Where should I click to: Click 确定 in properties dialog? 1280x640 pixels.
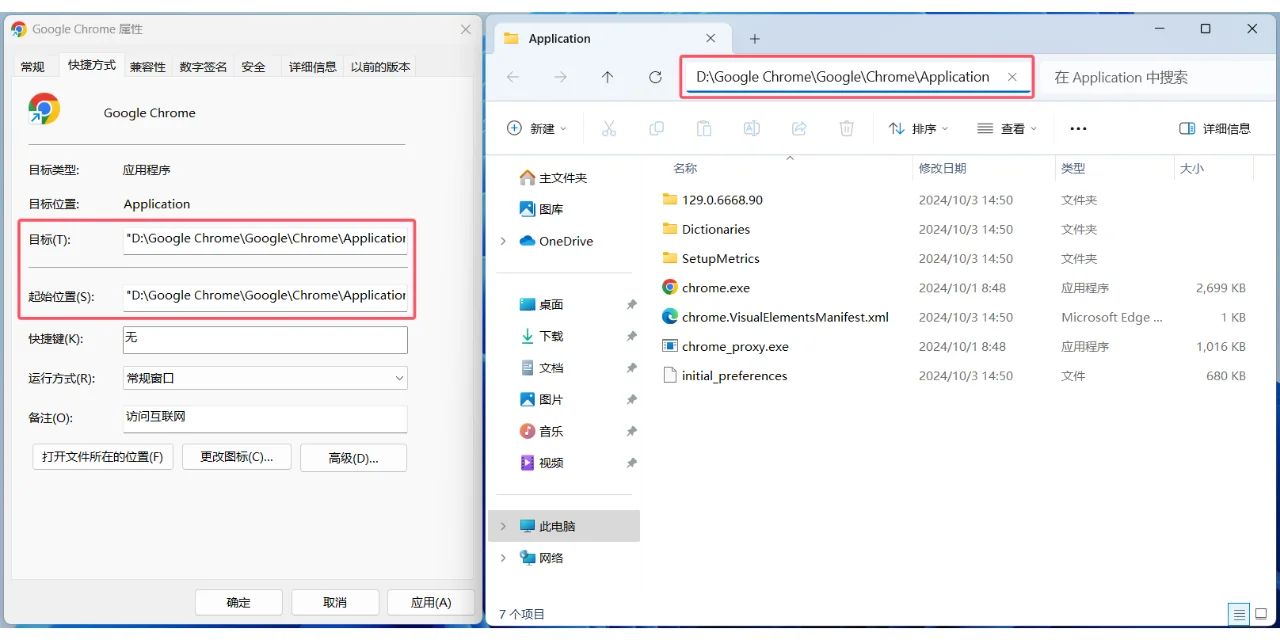point(239,602)
